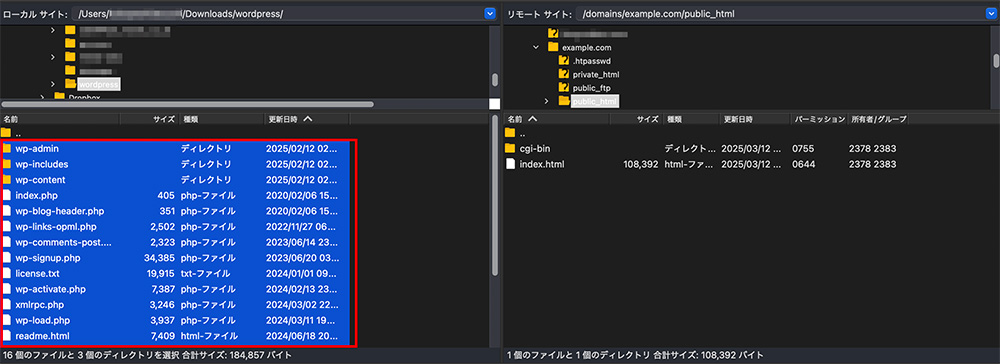Image resolution: width=1000 pixels, height=364 pixels.
Task: Click the wp-content folder icon
Action: coord(7,180)
